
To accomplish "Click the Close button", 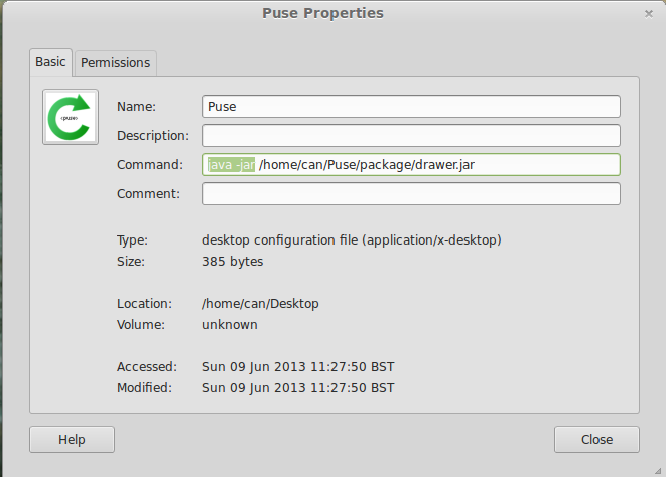I will 597,440.
